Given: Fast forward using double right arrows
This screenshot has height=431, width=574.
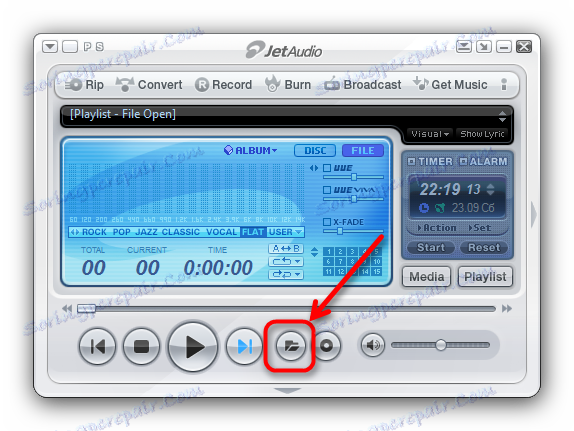Looking at the screenshot, I should (507, 309).
